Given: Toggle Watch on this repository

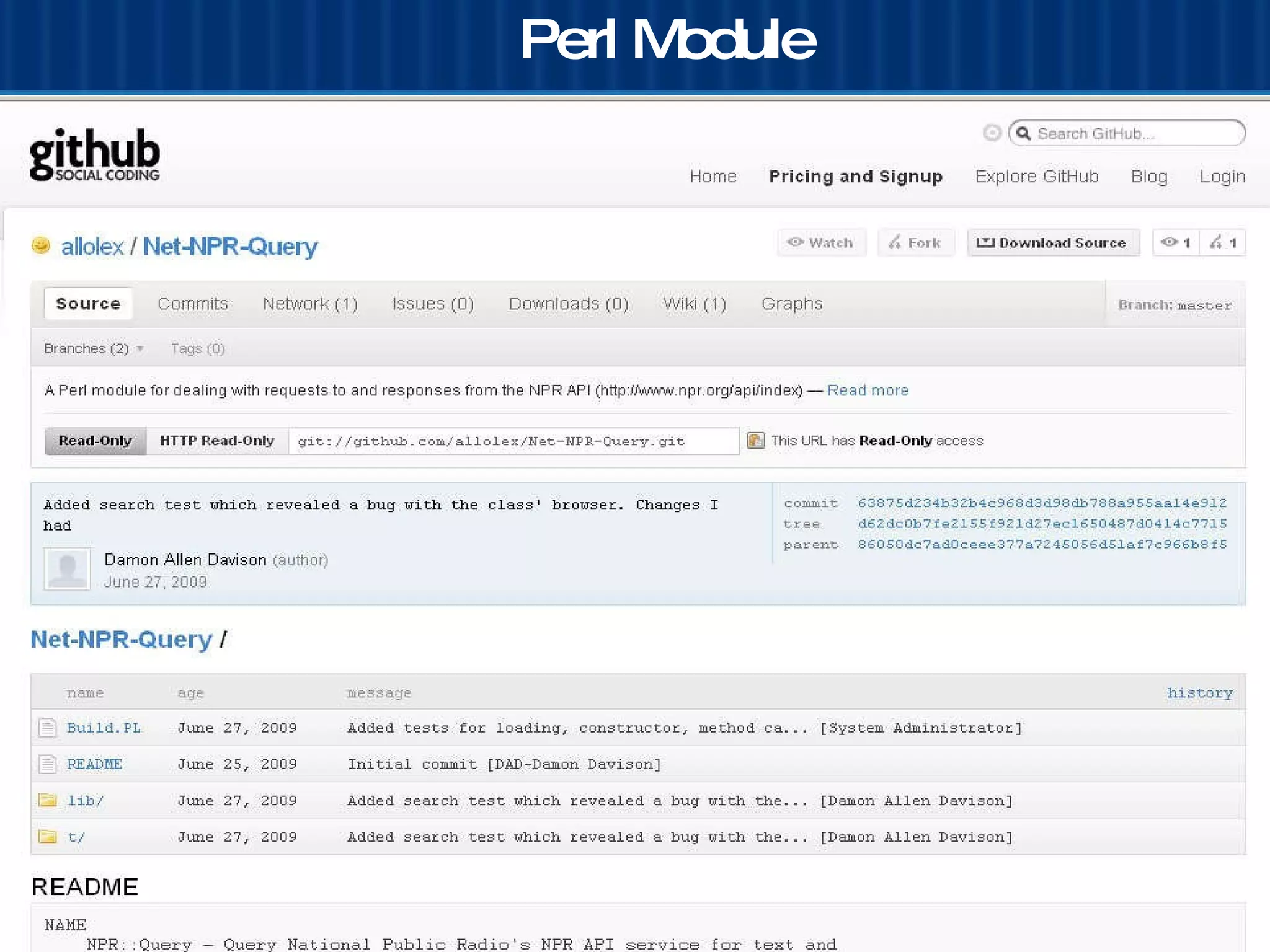Looking at the screenshot, I should click(821, 242).
